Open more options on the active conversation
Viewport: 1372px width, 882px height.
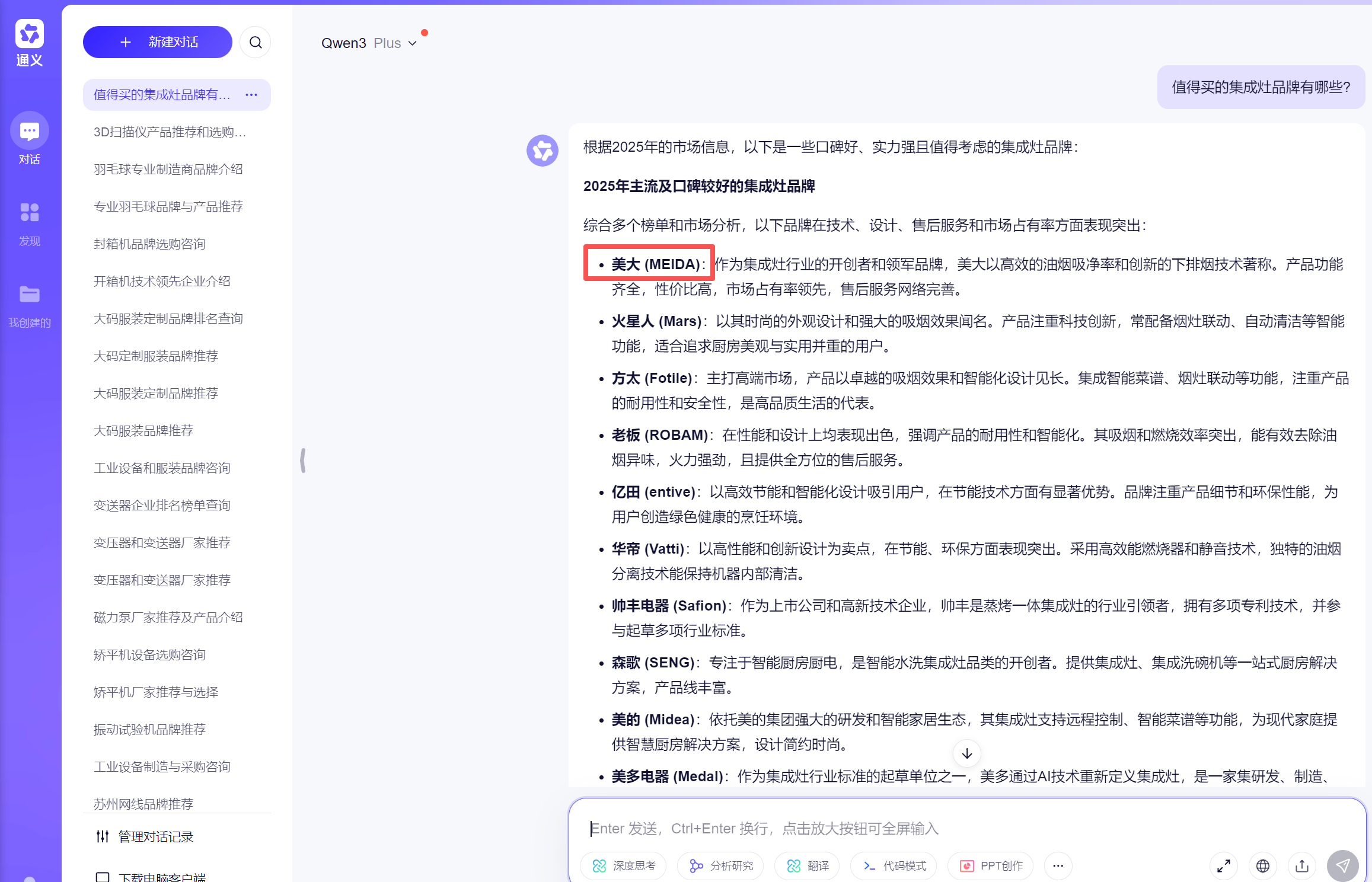point(251,95)
